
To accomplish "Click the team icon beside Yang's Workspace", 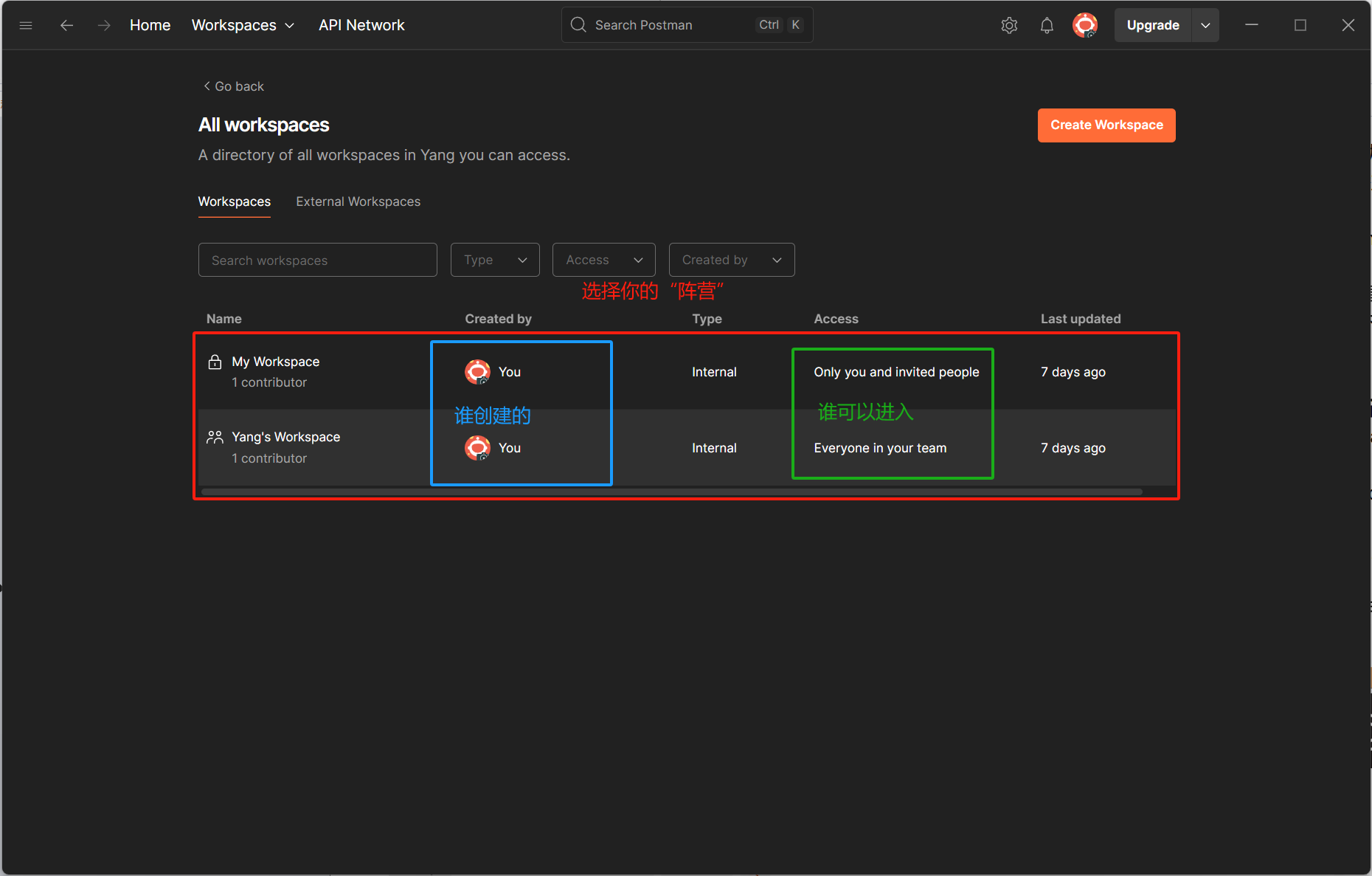I will tap(215, 437).
